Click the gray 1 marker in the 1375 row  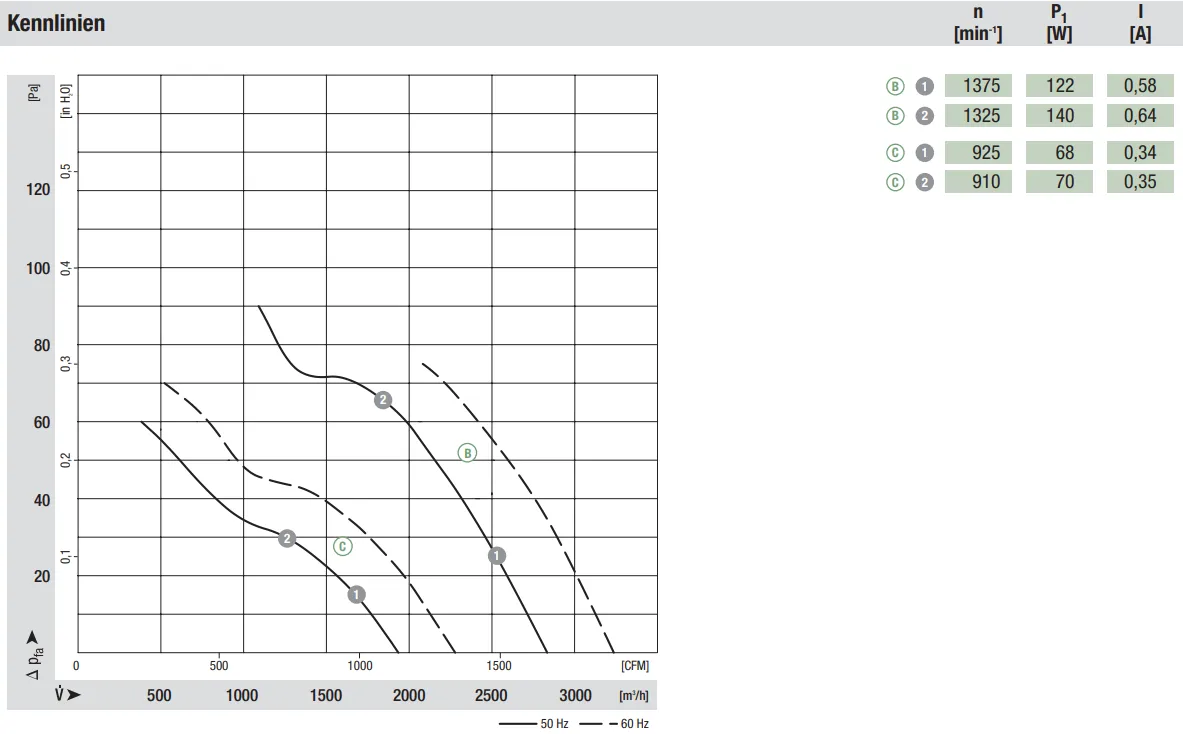[x=924, y=86]
